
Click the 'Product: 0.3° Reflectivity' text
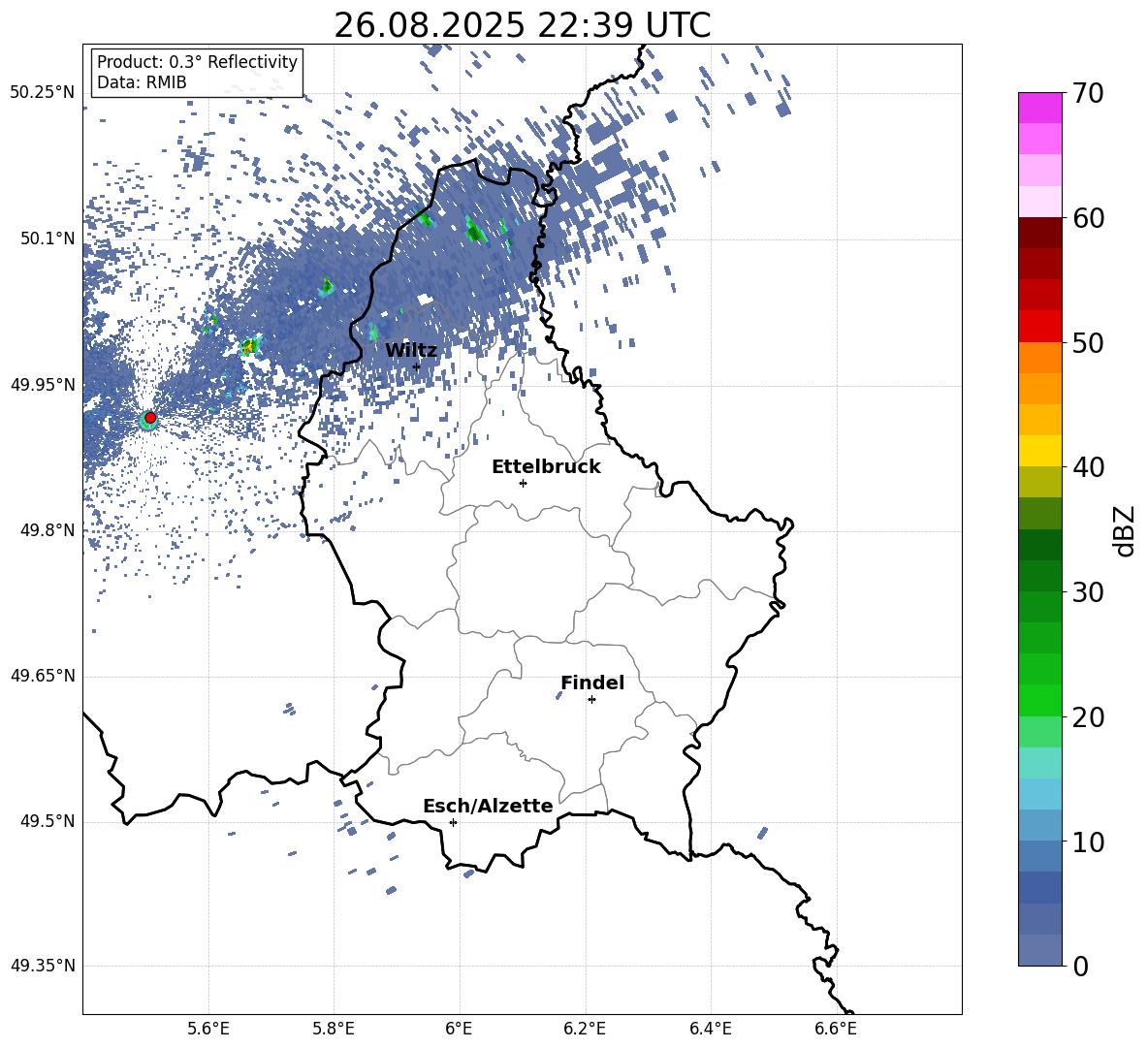pos(197,62)
